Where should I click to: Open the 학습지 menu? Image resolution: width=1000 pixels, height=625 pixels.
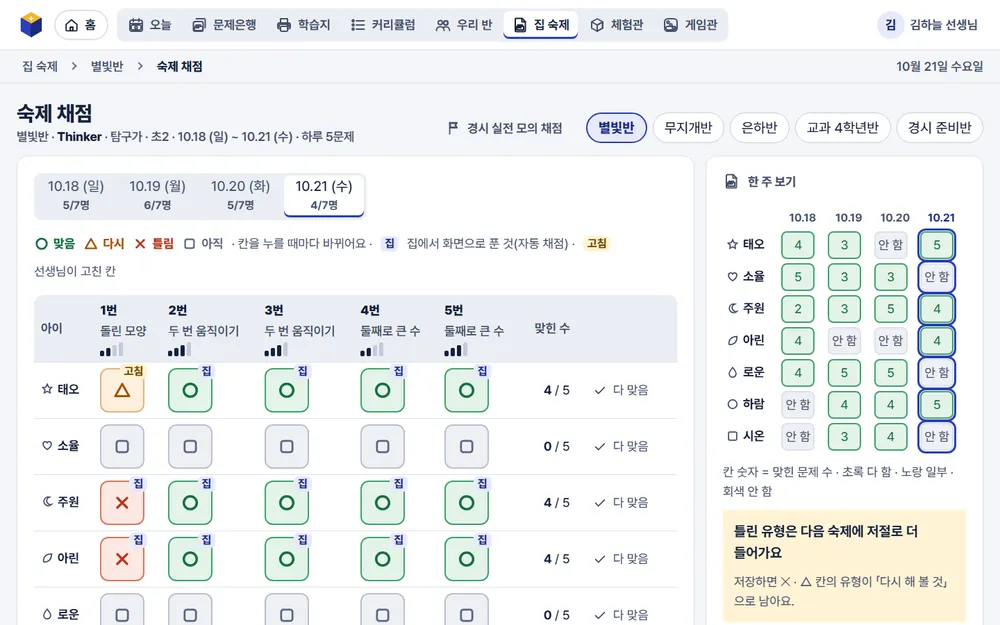click(x=304, y=25)
